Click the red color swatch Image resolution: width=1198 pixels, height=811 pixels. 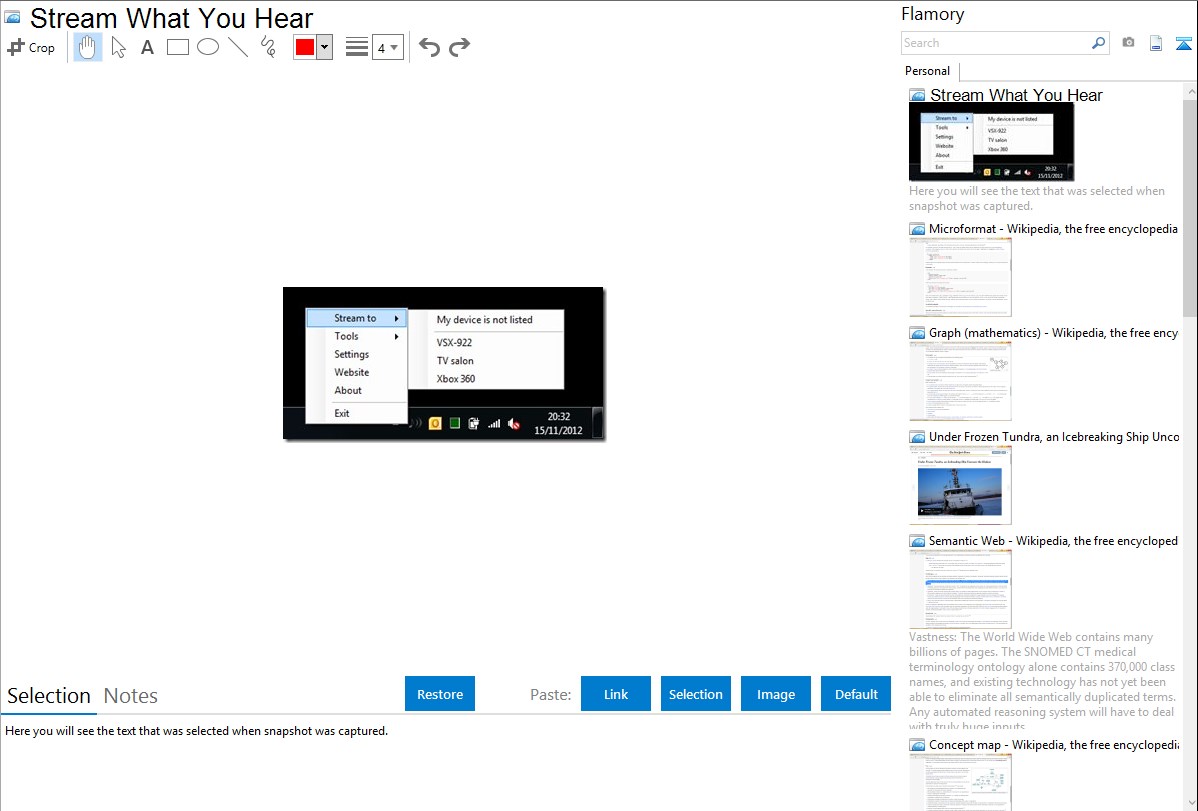point(305,47)
